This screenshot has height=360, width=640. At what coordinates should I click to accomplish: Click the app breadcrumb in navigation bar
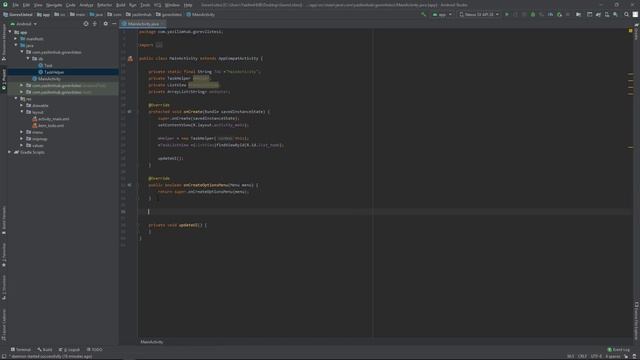(43, 15)
